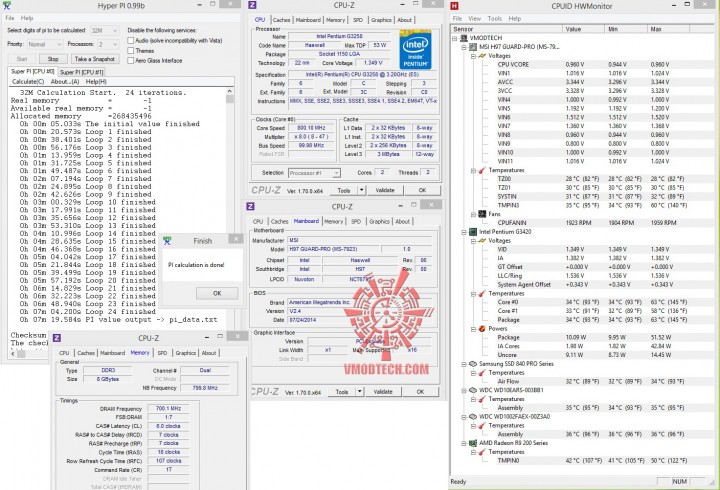This screenshot has height=490, width=720.
Task: Toggle the Audio service checkbox in Hyper PI
Action: click(x=131, y=40)
